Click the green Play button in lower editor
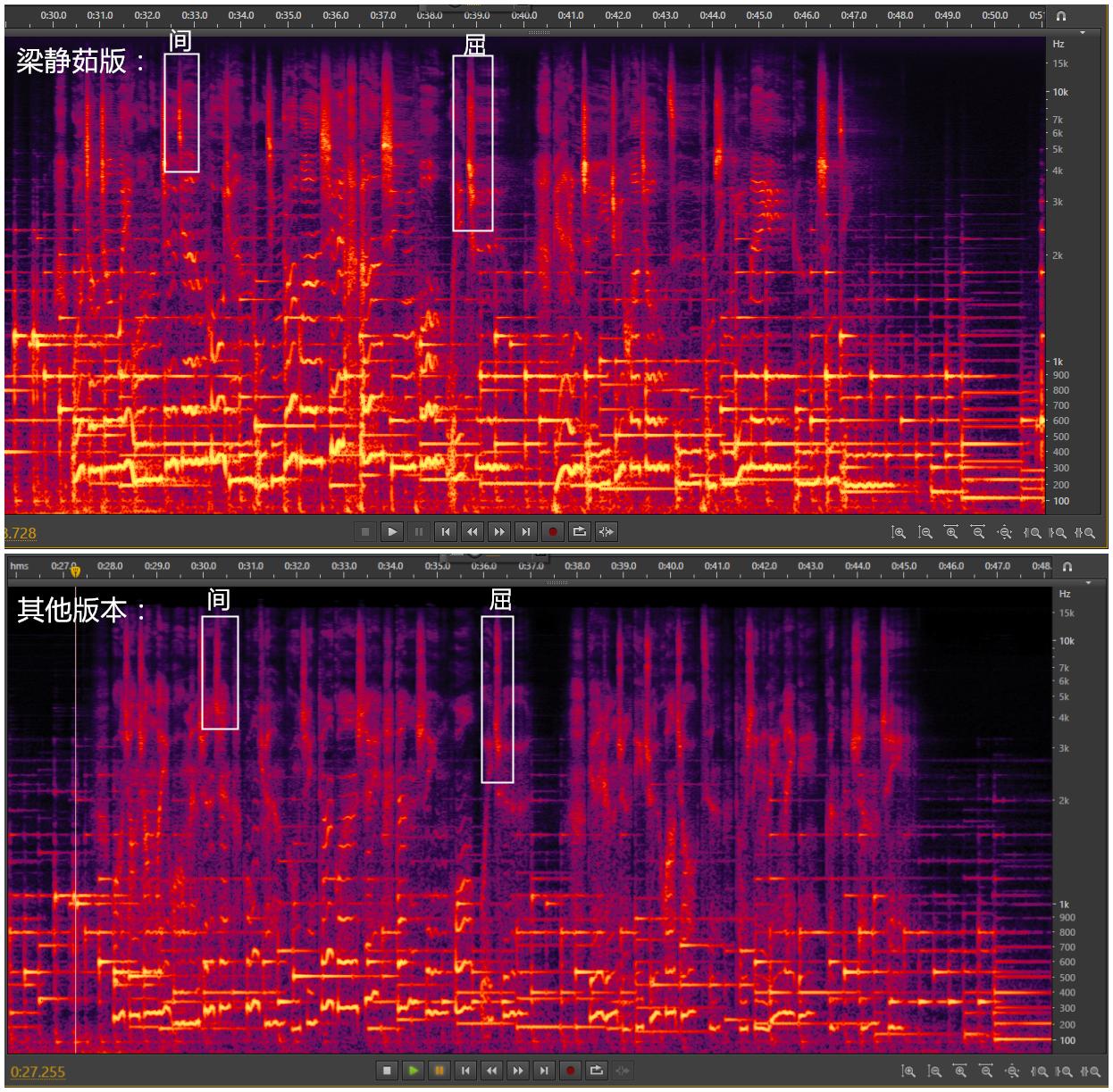Viewport: 1113px width, 1092px height. point(413,1070)
